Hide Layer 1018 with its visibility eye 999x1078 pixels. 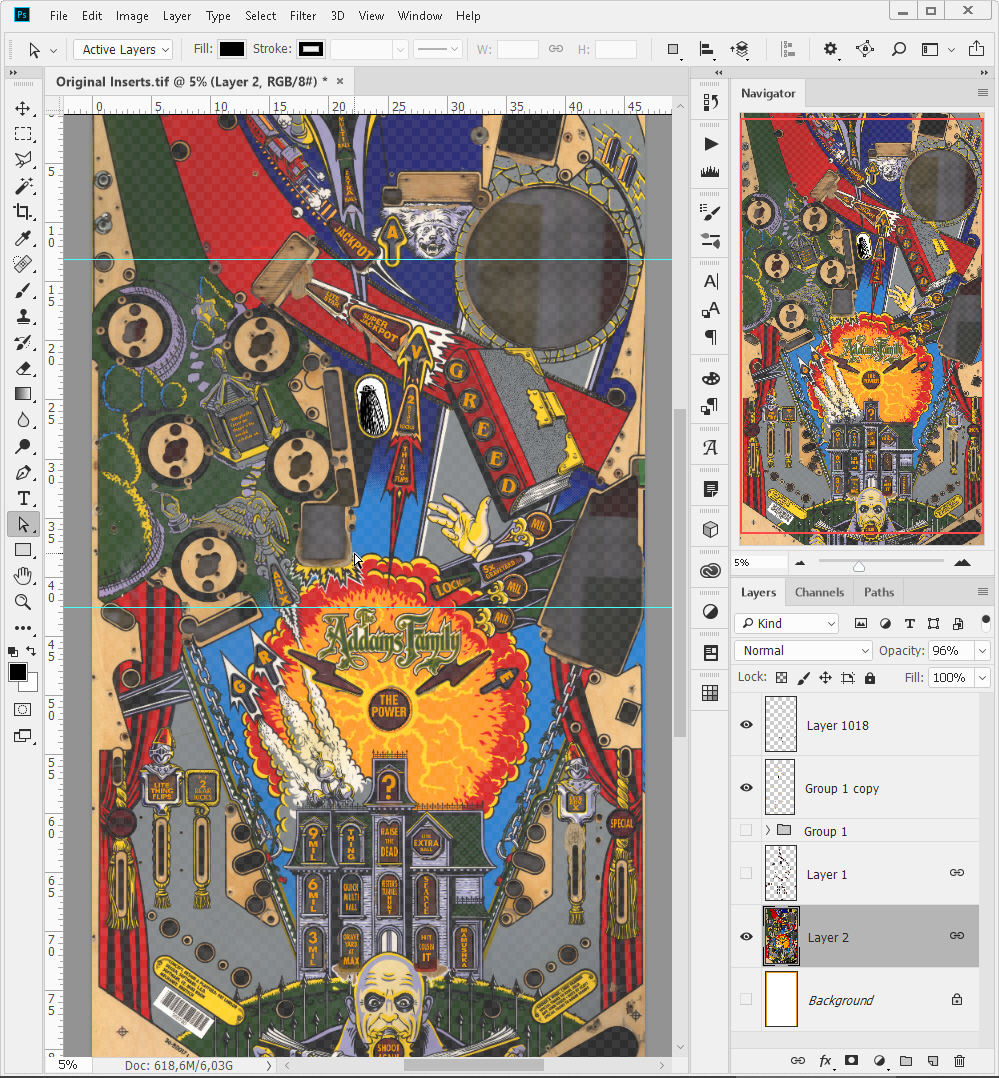pyautogui.click(x=746, y=723)
